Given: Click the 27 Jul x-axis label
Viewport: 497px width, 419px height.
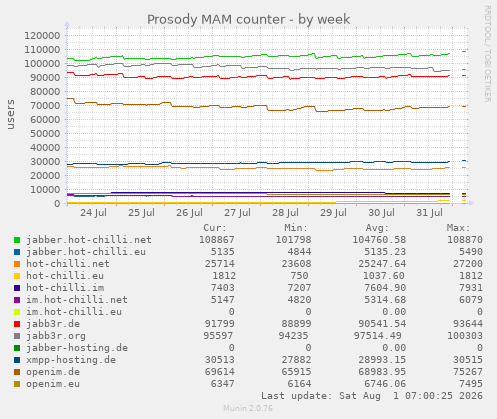Looking at the screenshot, I should (x=237, y=213).
